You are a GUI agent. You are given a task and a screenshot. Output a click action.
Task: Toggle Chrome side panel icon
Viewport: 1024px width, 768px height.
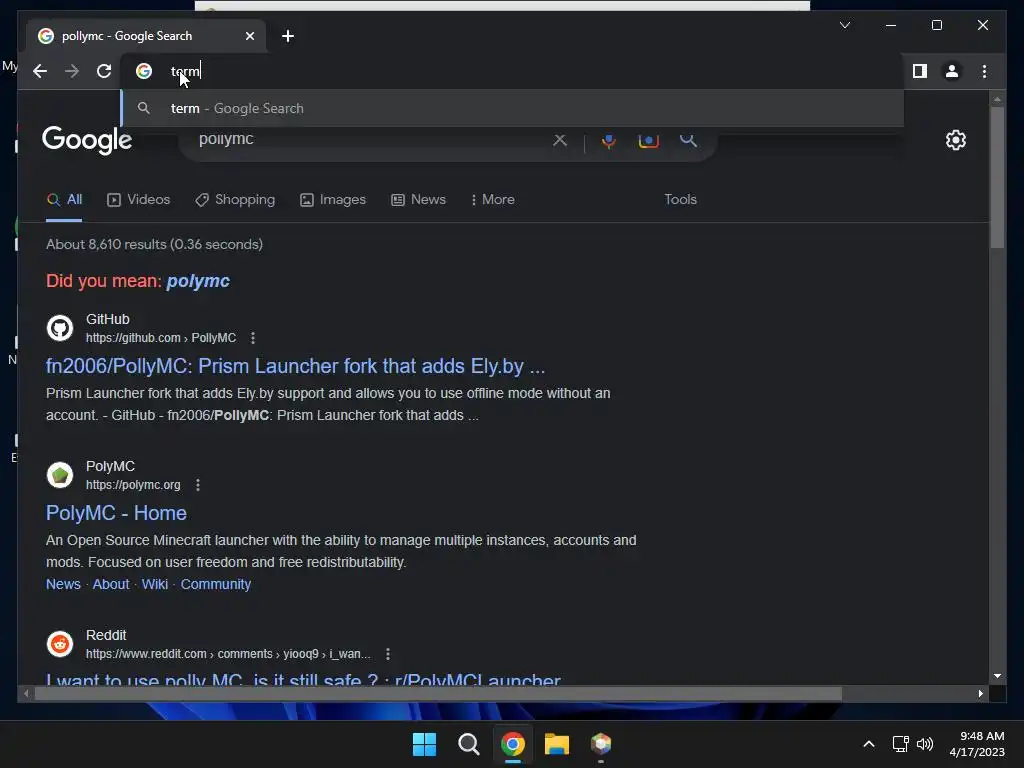point(920,71)
